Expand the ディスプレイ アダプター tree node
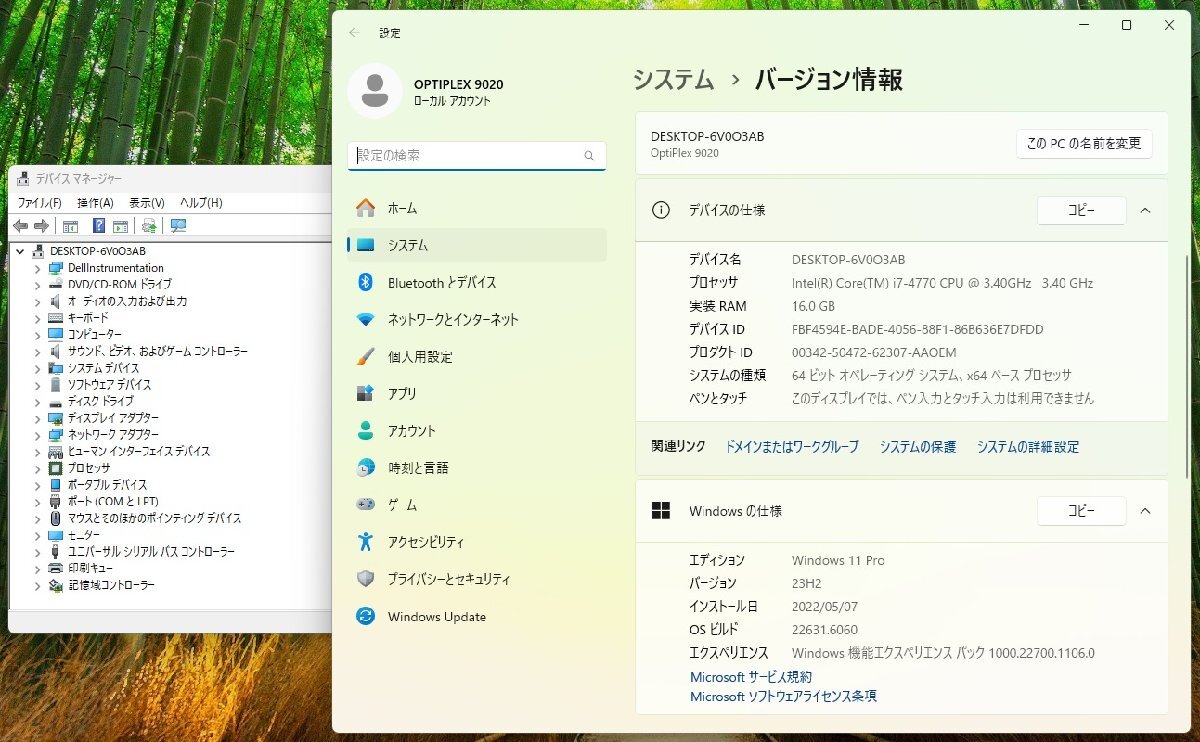Screen dimensions: 1200x742 (x=38, y=418)
